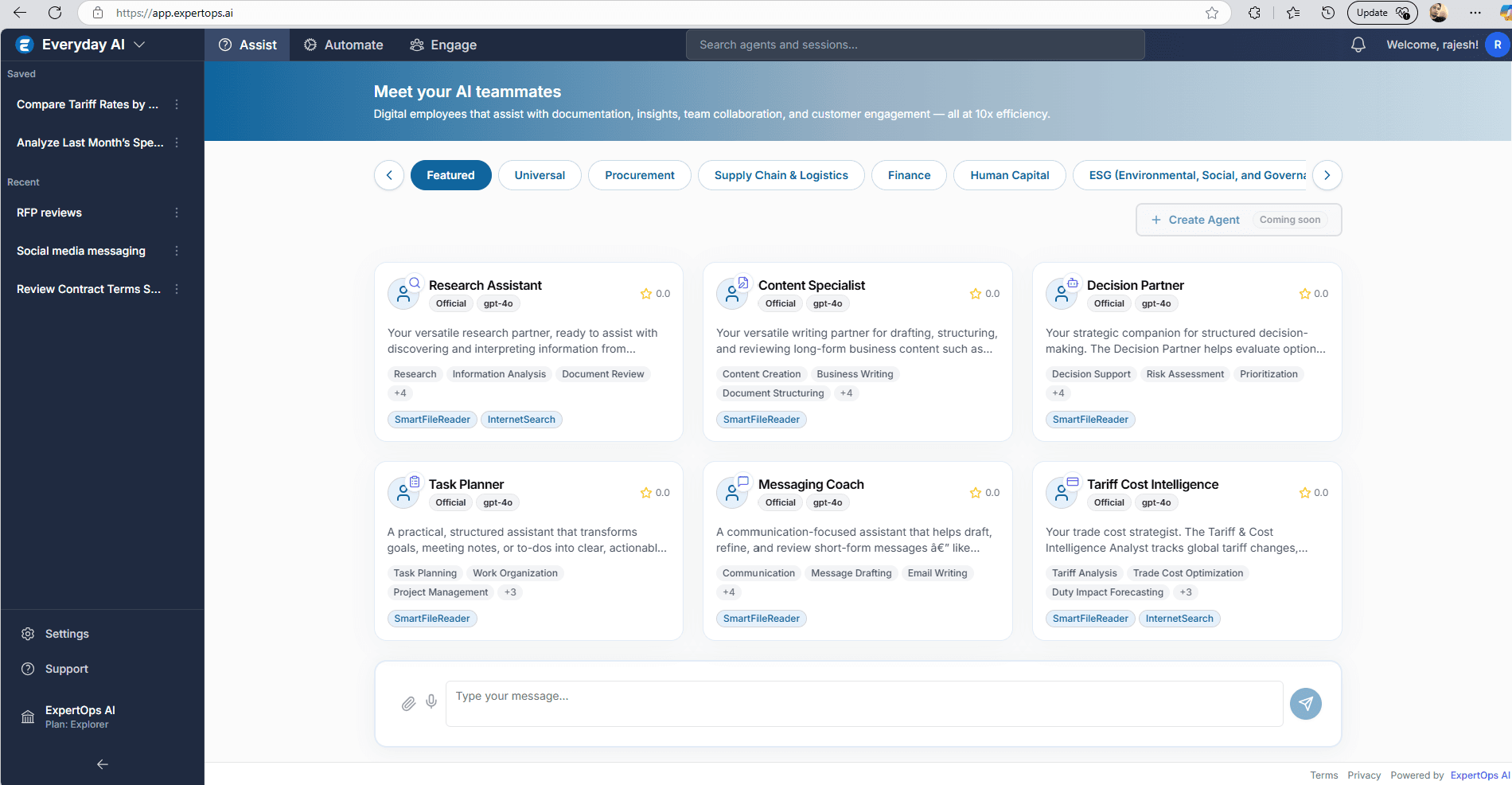Click Research Assistant rating star

coord(646,294)
